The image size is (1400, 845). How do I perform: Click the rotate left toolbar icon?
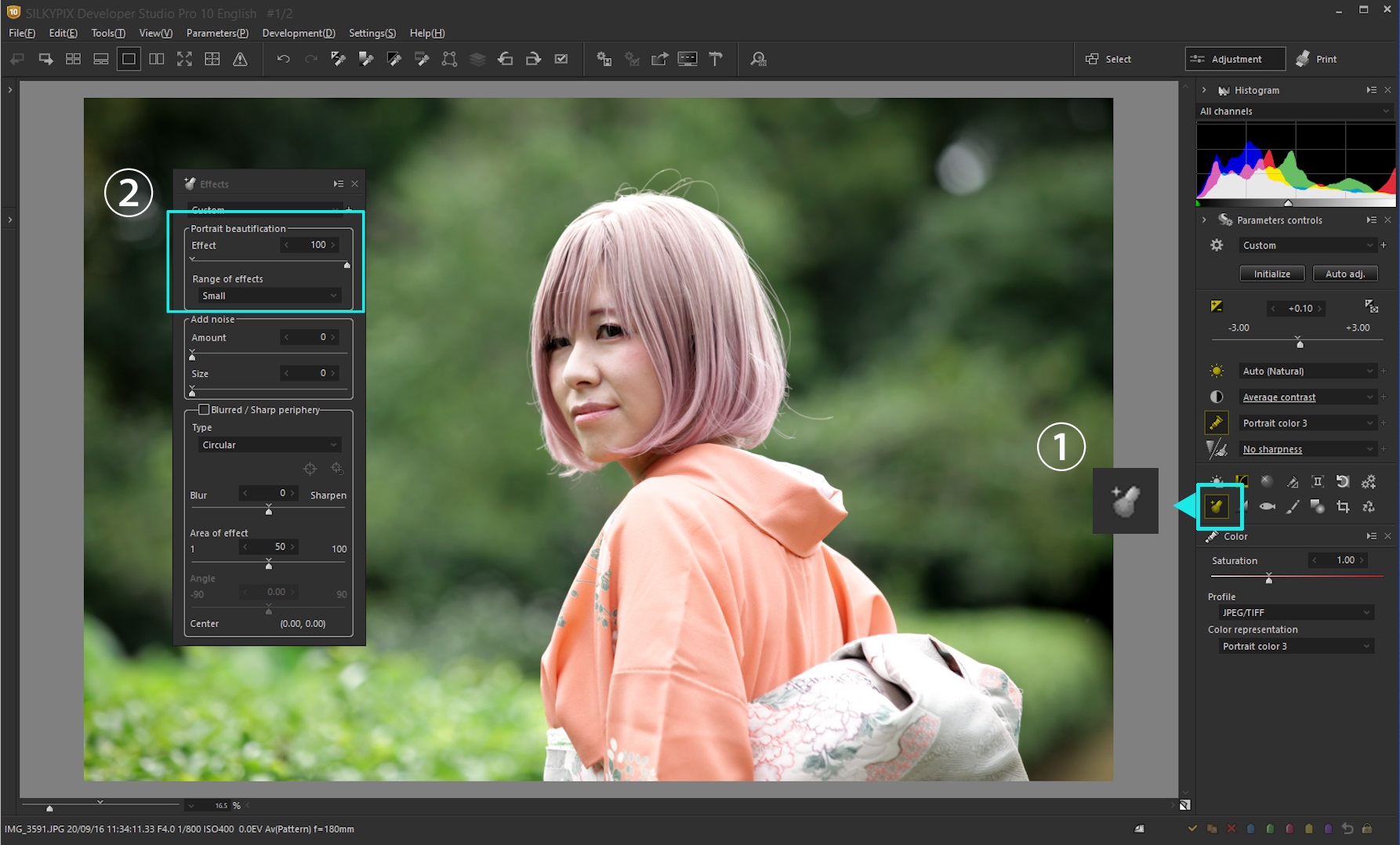pyautogui.click(x=506, y=59)
